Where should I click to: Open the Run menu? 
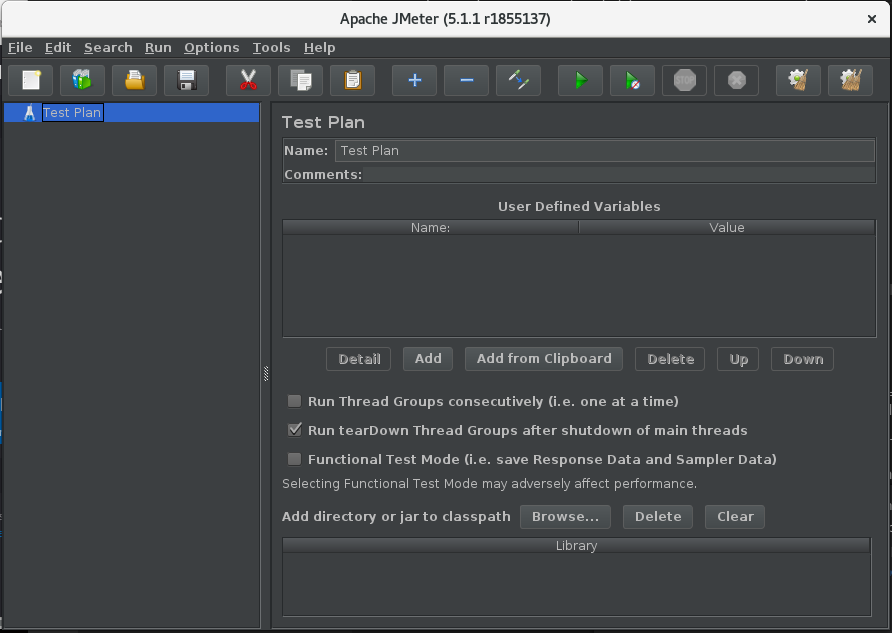[x=158, y=47]
